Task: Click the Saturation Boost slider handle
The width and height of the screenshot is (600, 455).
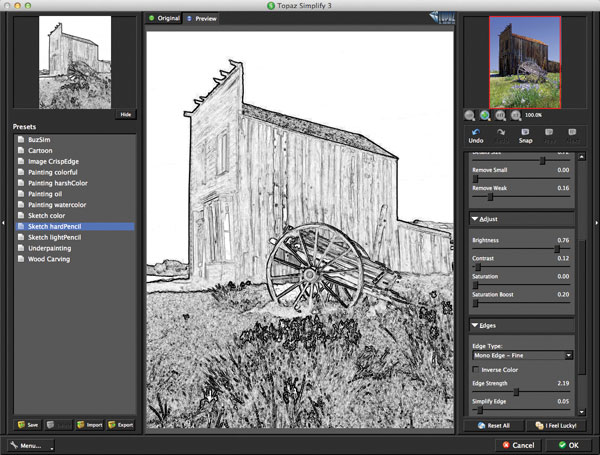Action: (476, 303)
